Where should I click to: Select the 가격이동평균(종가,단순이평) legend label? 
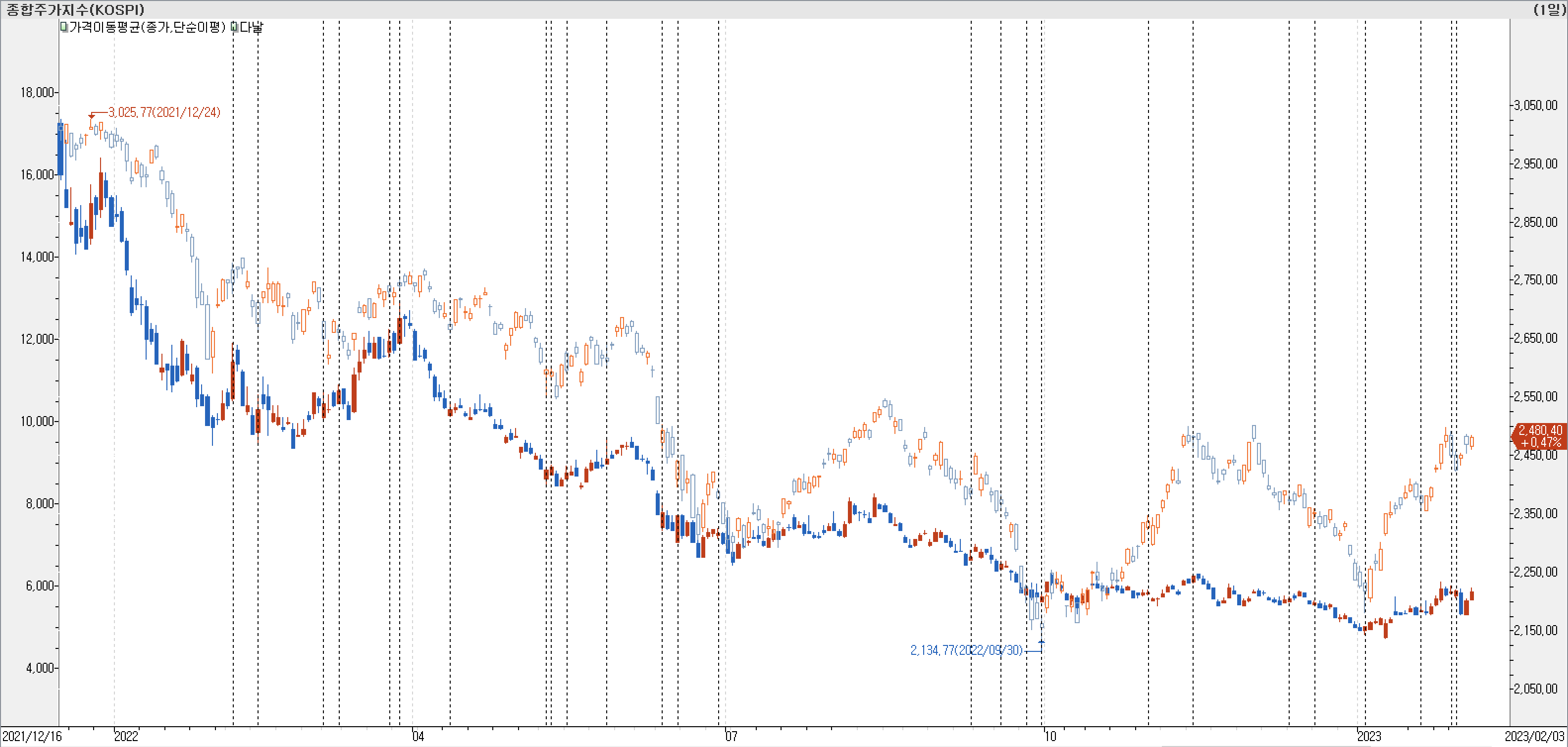click(x=147, y=27)
